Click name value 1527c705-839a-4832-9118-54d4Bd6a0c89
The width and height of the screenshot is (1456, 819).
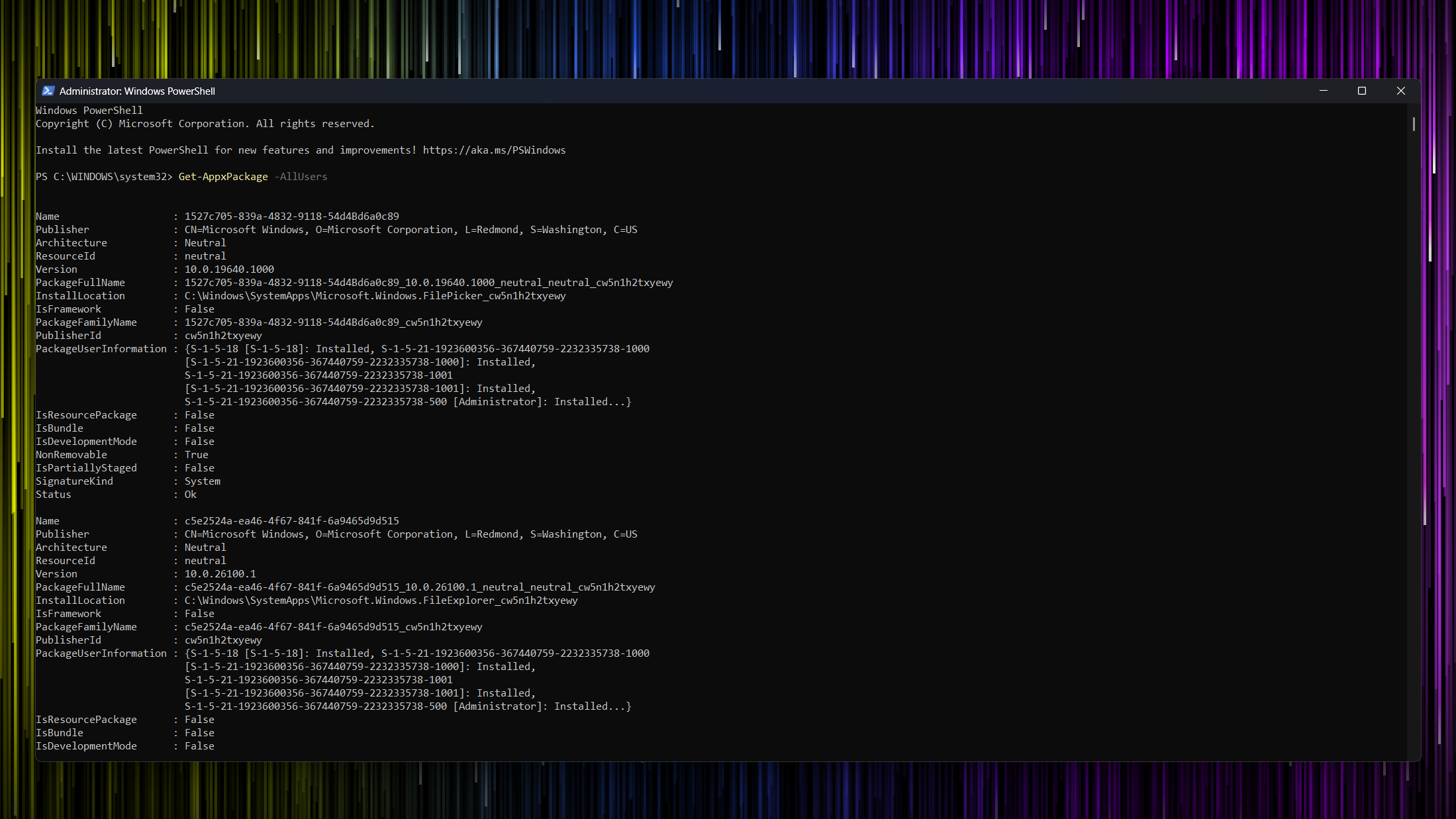292,217
